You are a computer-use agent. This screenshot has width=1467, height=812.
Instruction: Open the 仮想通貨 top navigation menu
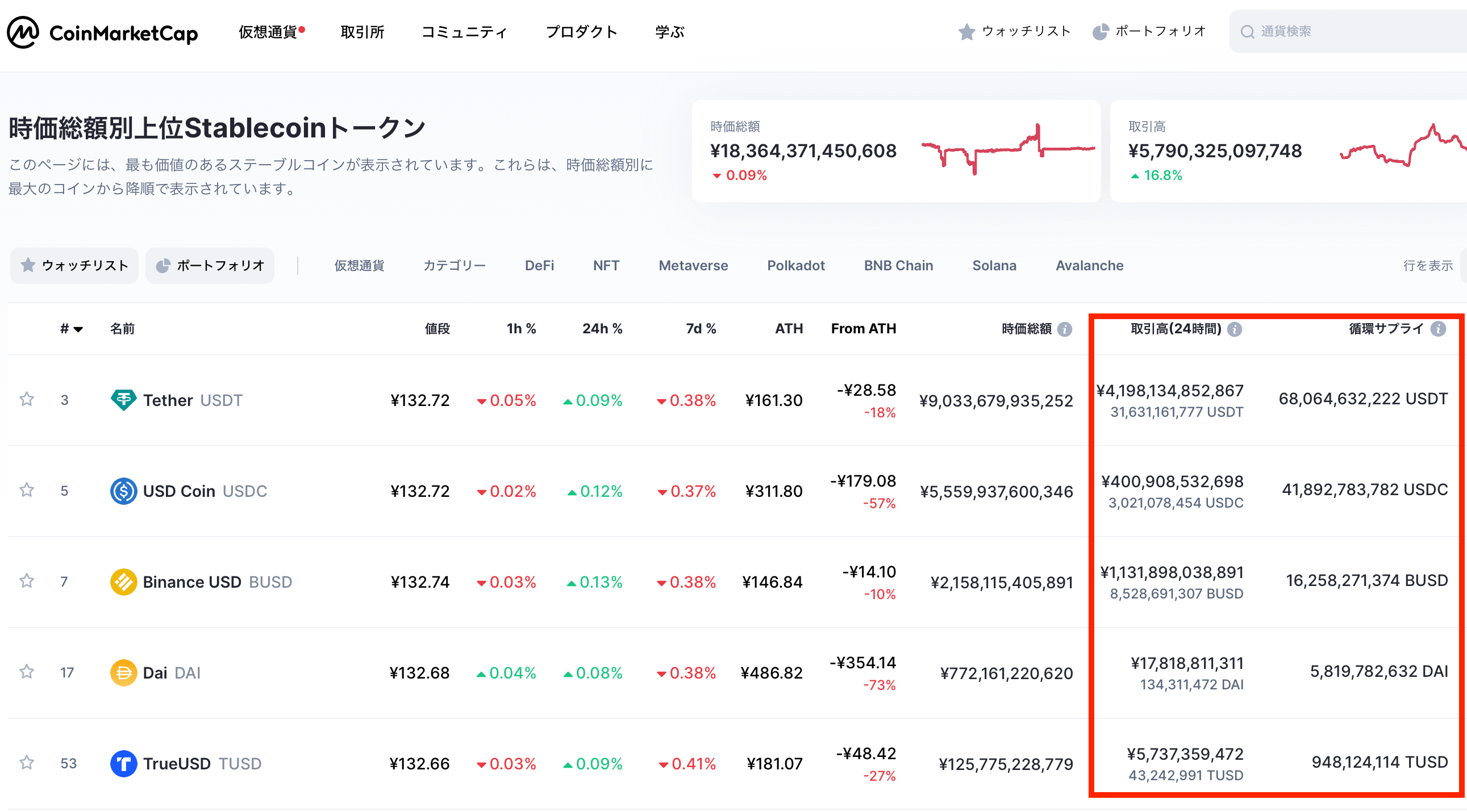click(268, 32)
